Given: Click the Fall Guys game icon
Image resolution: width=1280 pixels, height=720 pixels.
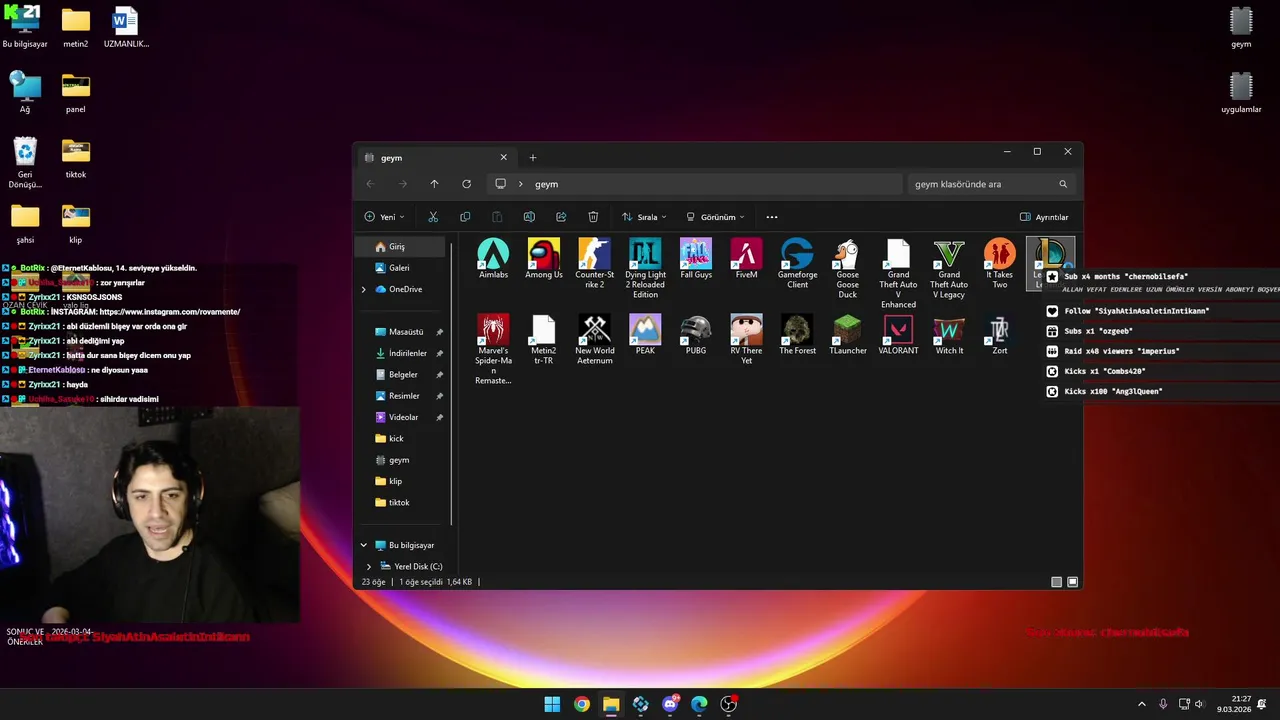Looking at the screenshot, I should [x=696, y=259].
